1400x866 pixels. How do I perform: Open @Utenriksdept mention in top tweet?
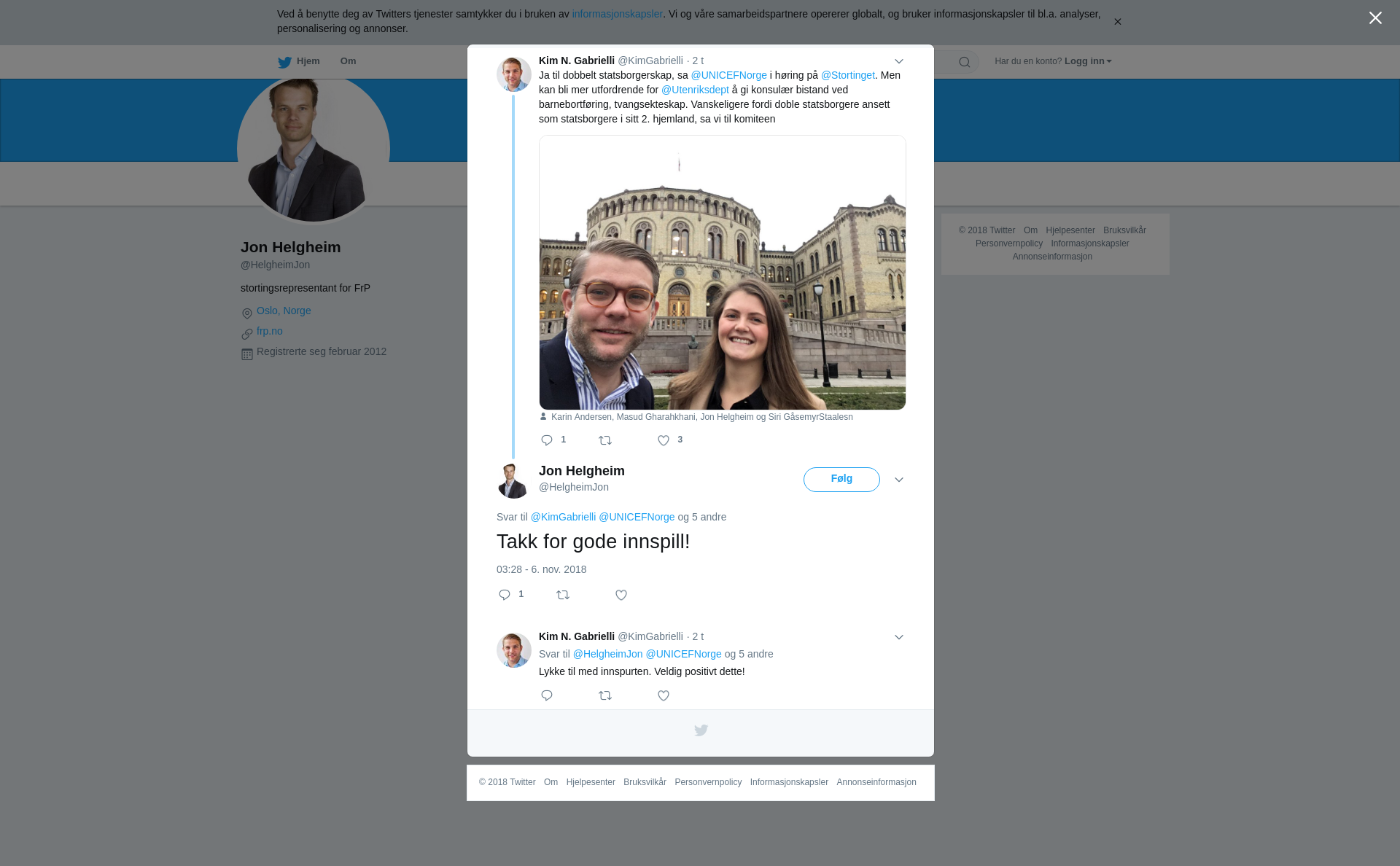695,90
